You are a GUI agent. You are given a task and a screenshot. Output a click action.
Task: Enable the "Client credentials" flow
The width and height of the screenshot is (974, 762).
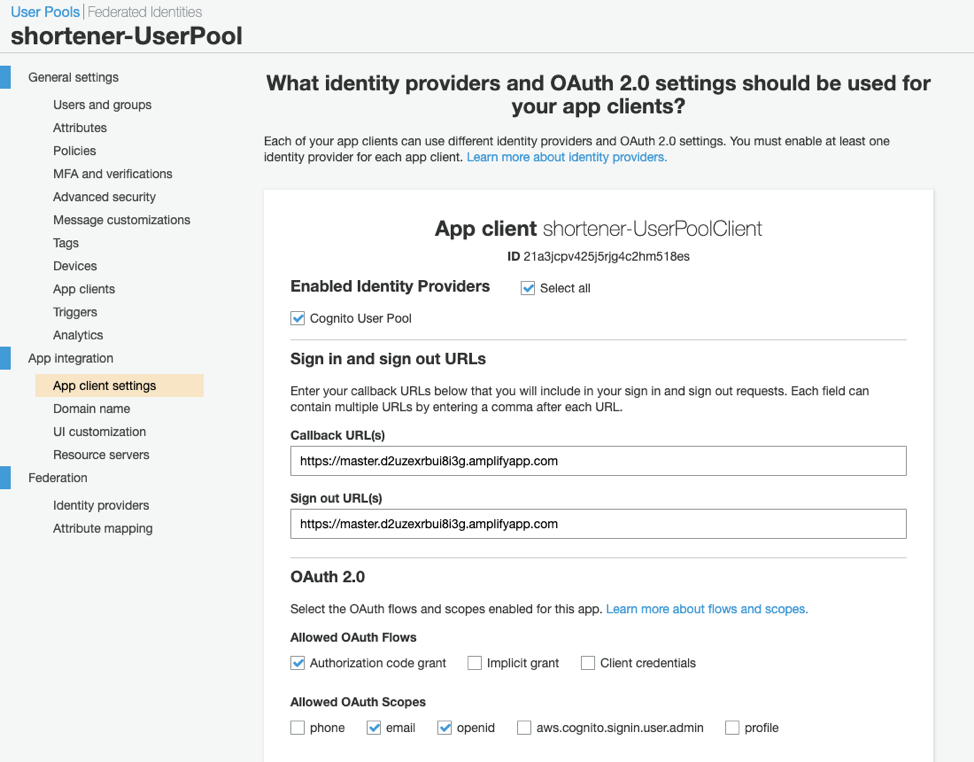[x=587, y=662]
